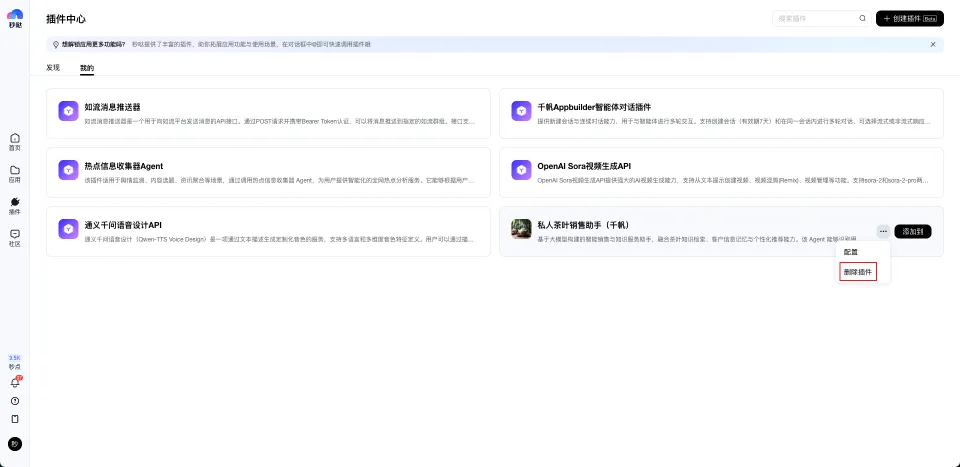This screenshot has width=960, height=467.
Task: Choose 配置 from the popup menu
Action: [x=851, y=252]
